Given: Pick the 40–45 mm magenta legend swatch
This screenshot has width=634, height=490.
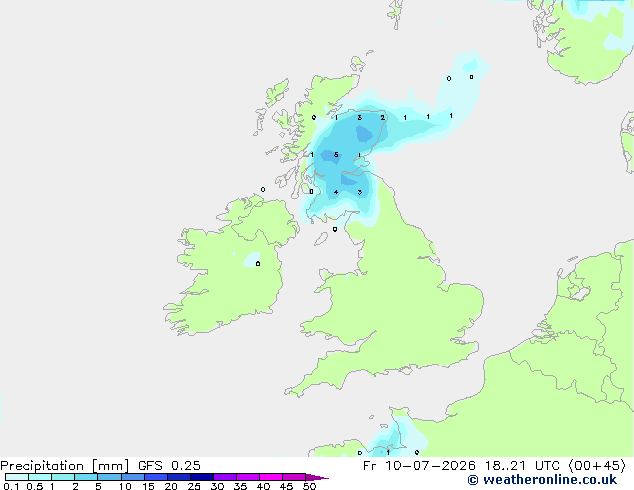Looking at the screenshot, I should [271, 477].
